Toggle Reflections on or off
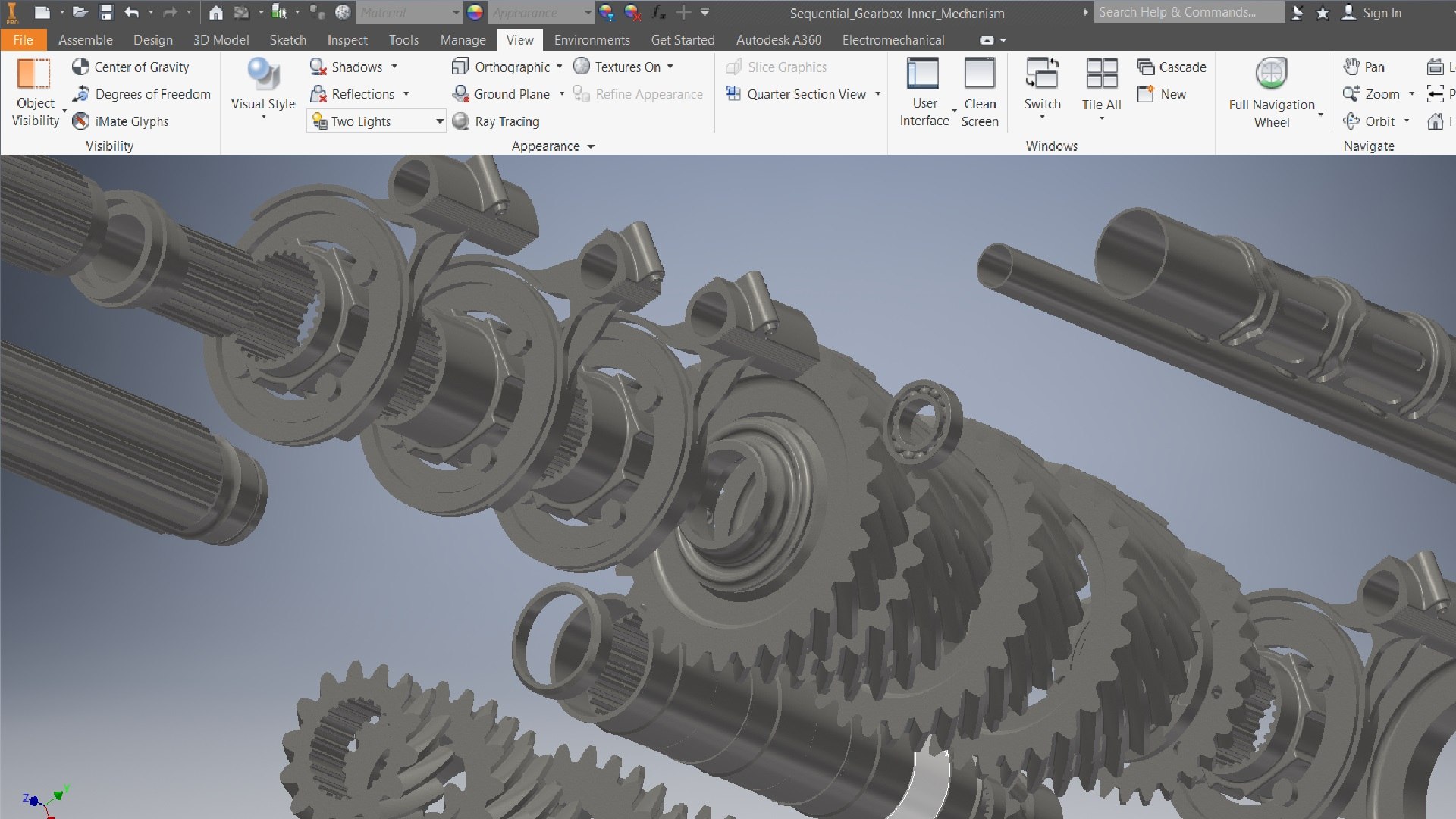The image size is (1456, 819). point(352,94)
